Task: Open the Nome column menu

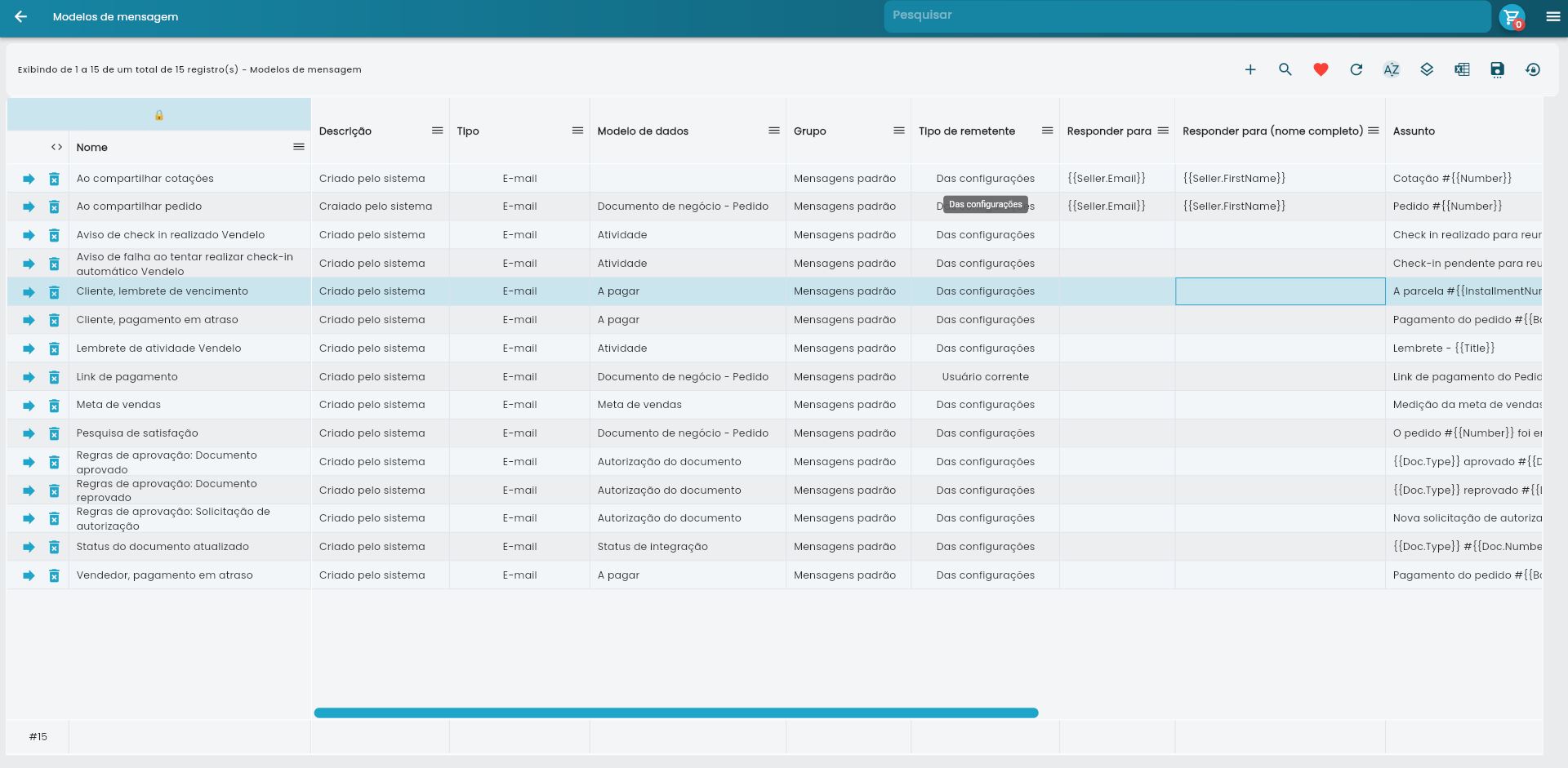Action: click(299, 146)
